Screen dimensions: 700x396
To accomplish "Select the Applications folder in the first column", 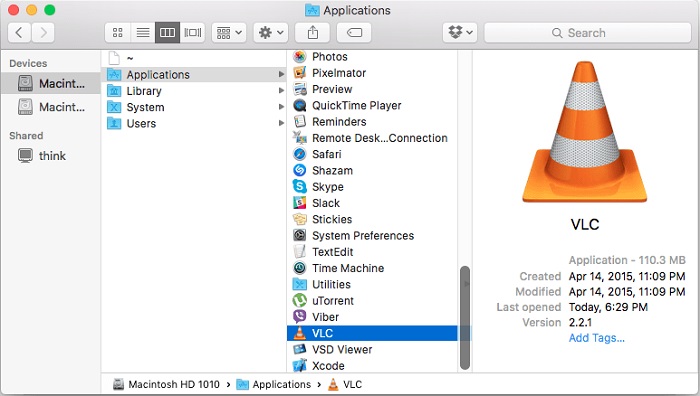I will click(194, 75).
